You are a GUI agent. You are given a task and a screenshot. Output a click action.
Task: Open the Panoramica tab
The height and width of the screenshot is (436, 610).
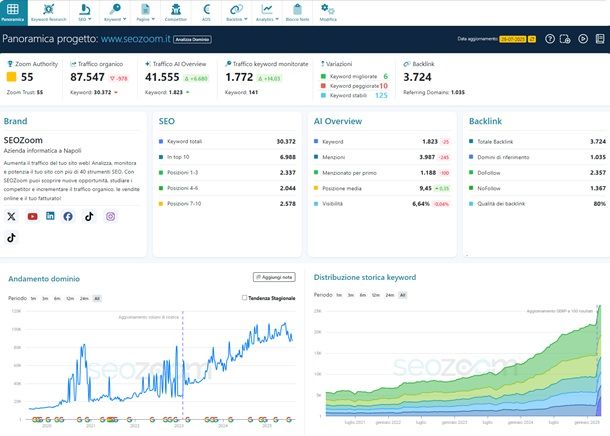[12, 12]
